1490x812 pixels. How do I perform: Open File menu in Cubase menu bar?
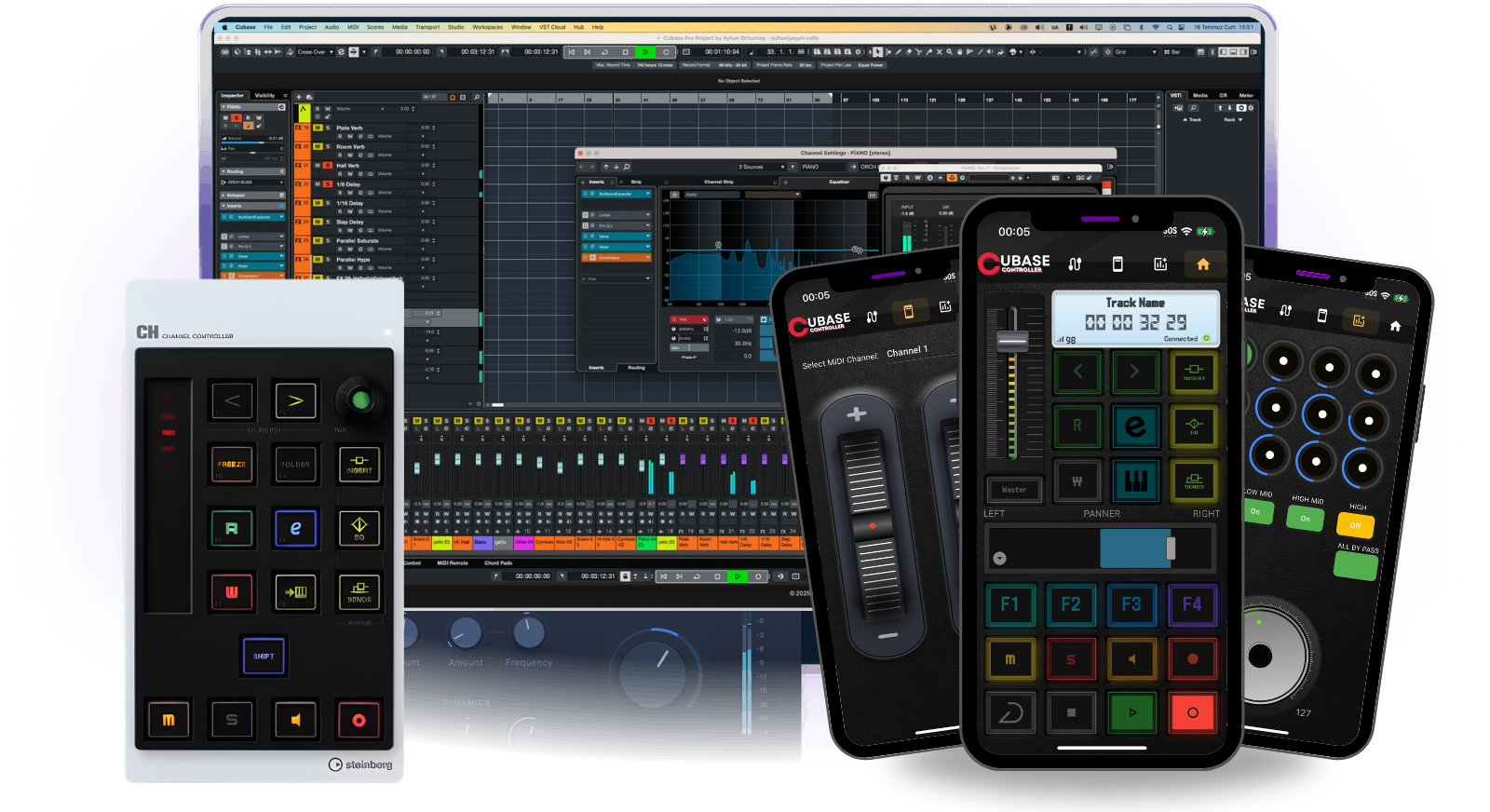[x=268, y=27]
